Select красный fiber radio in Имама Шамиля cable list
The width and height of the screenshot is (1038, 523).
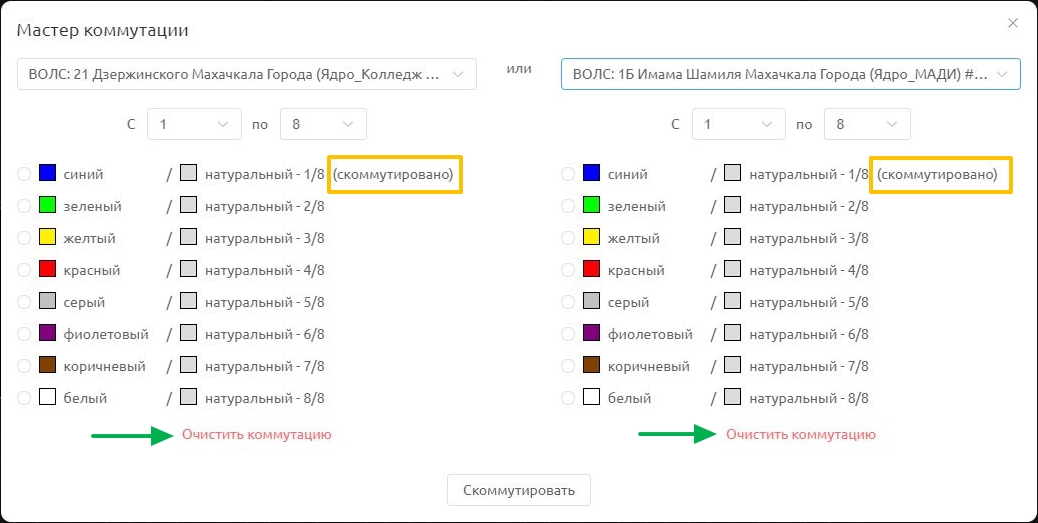(568, 270)
